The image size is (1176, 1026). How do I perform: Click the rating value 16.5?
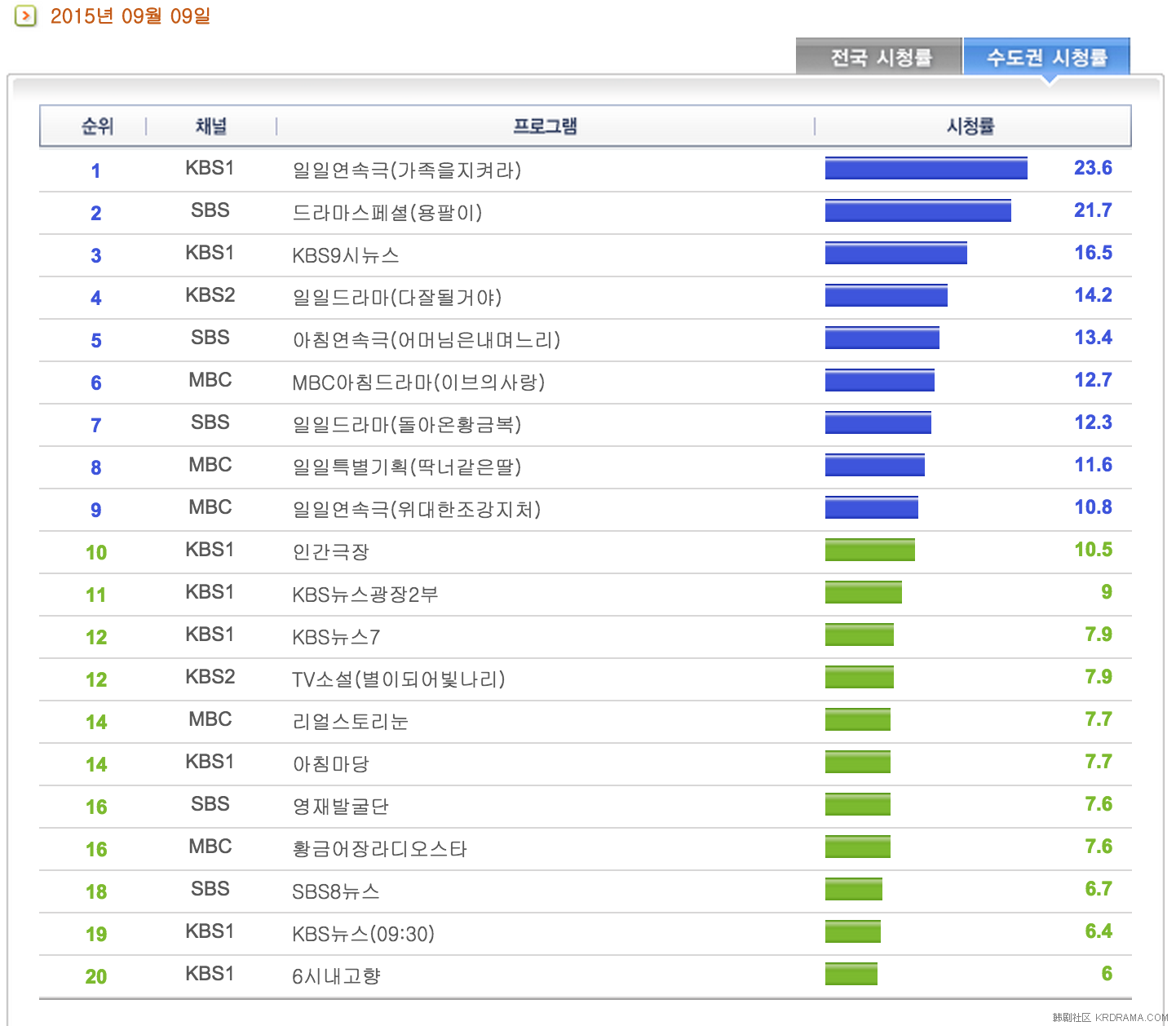click(1093, 253)
